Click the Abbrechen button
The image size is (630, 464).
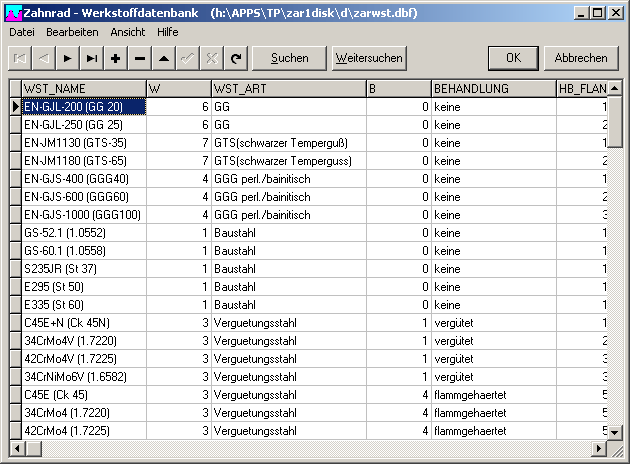(581, 58)
